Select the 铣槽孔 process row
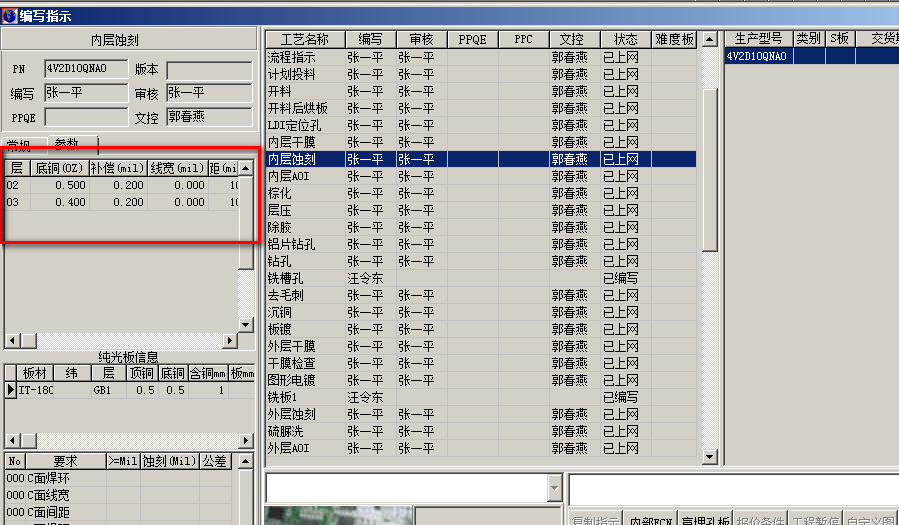 click(x=481, y=279)
